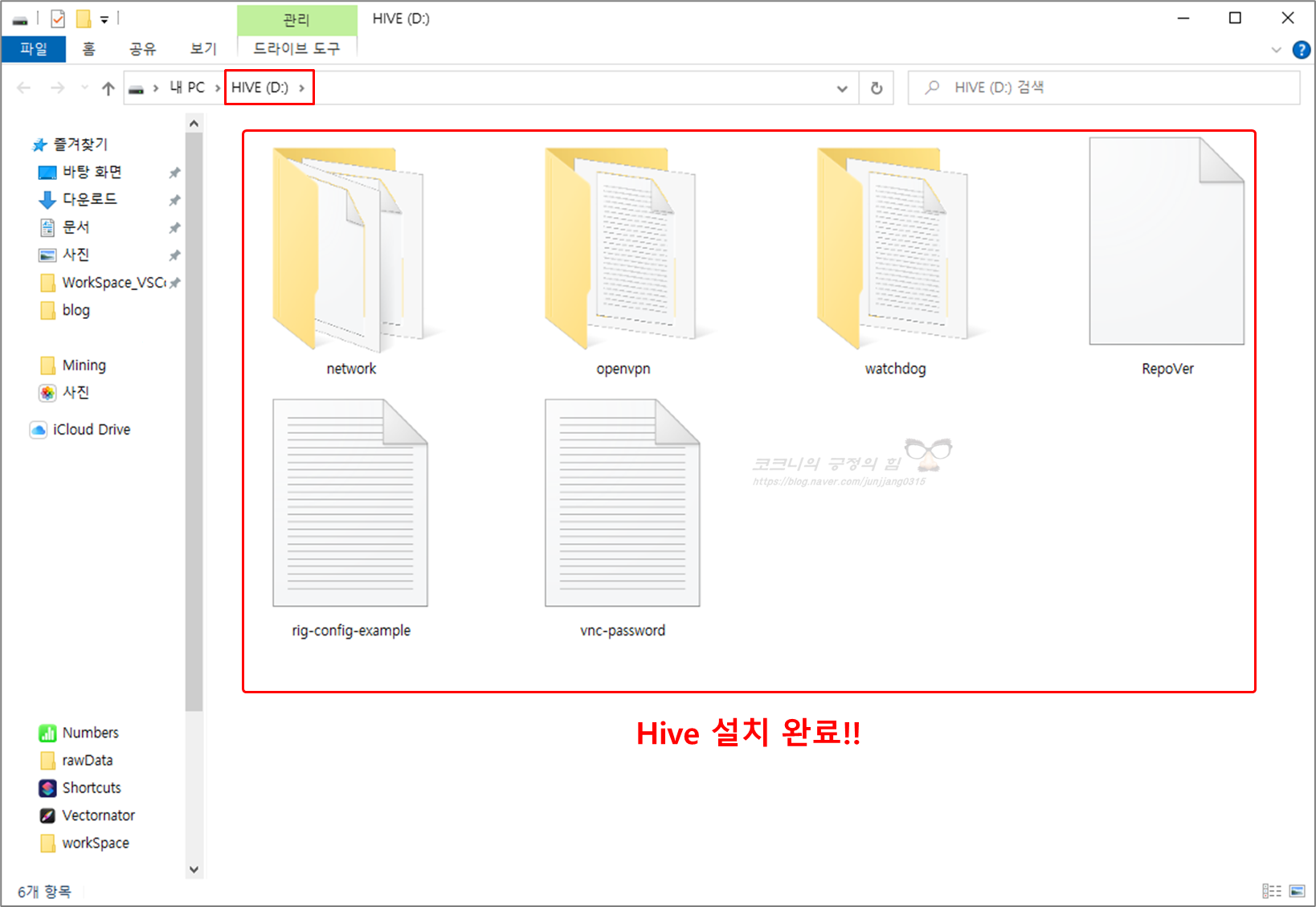Image resolution: width=1316 pixels, height=907 pixels.
Task: Open the Vectornator folder in sidebar
Action: (x=88, y=815)
